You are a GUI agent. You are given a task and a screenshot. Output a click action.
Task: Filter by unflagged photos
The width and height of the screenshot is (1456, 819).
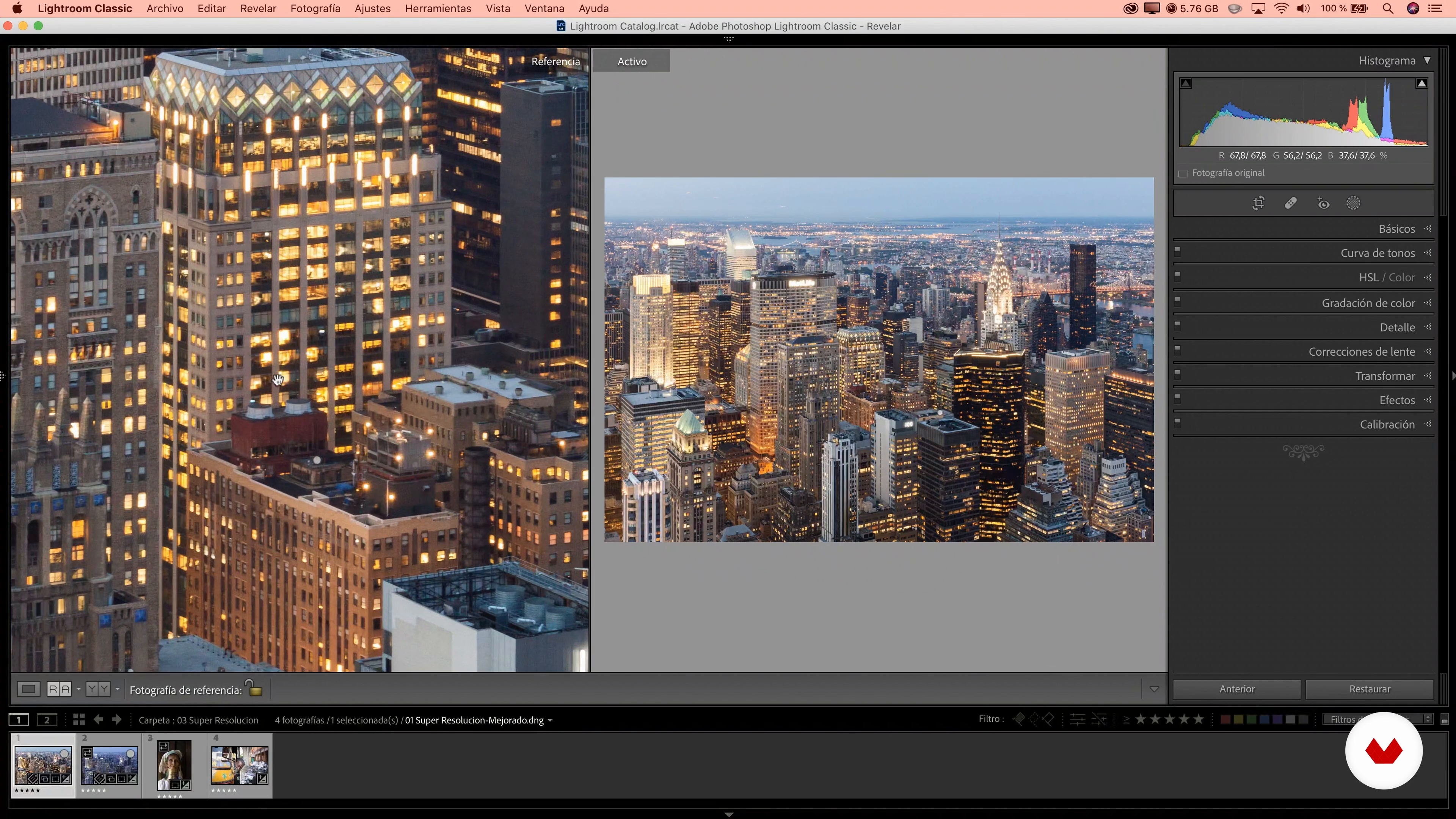pyautogui.click(x=1034, y=720)
